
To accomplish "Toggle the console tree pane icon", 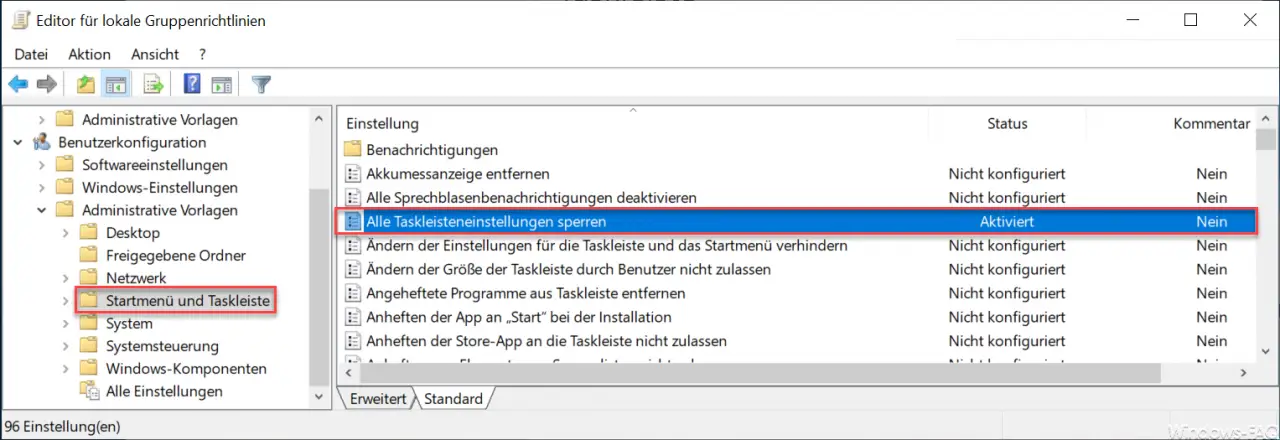I will pyautogui.click(x=115, y=84).
